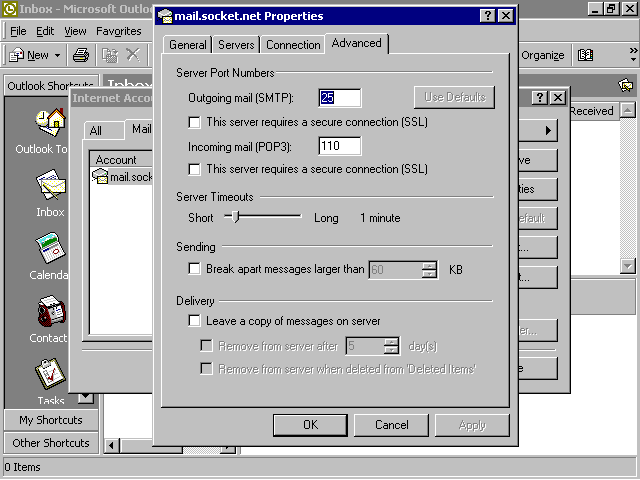Viewport: 640px width, 480px height.
Task: Open the Favorites menu
Action: (119, 31)
